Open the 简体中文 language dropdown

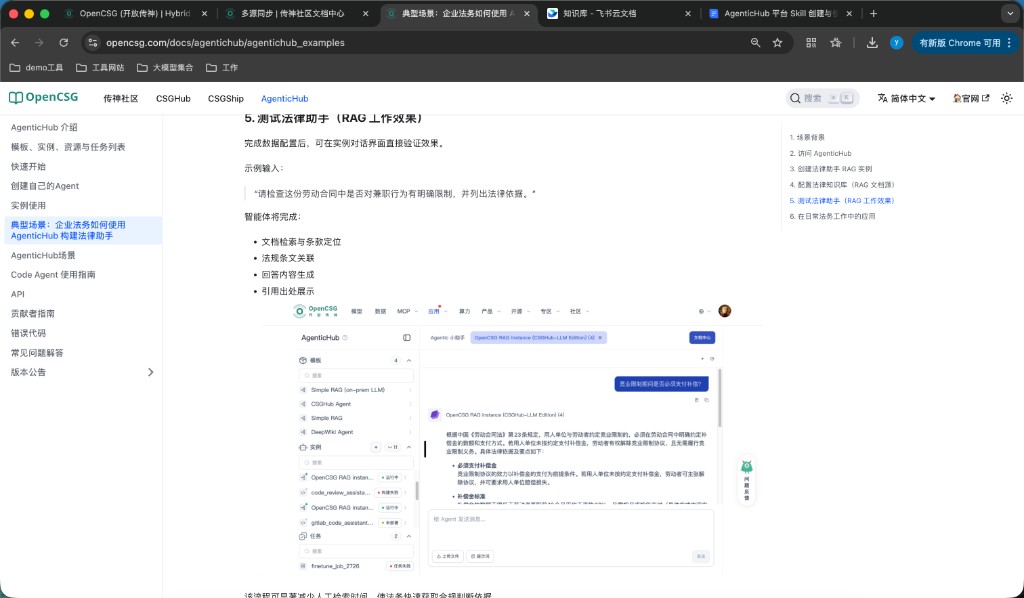905,98
